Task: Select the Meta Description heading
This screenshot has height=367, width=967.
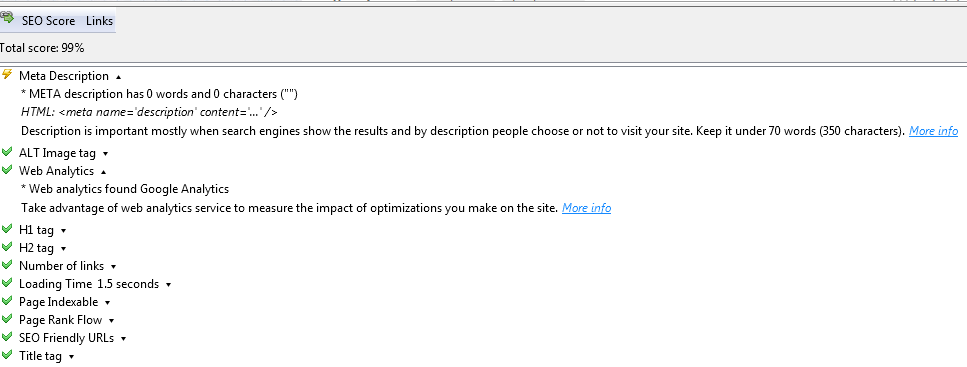Action: point(64,76)
